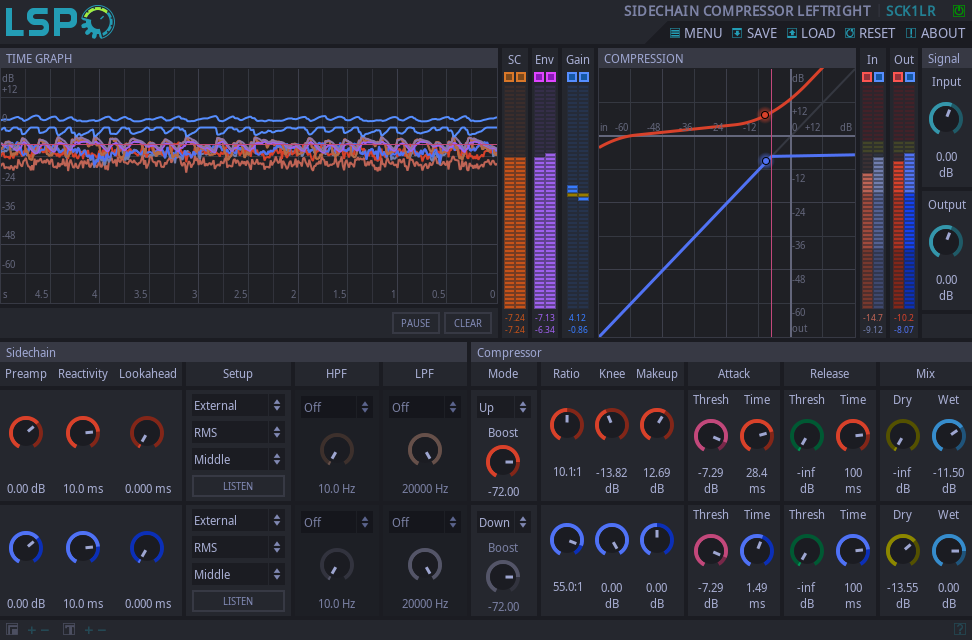Open External dropdown in red-knob channel row

238,406
